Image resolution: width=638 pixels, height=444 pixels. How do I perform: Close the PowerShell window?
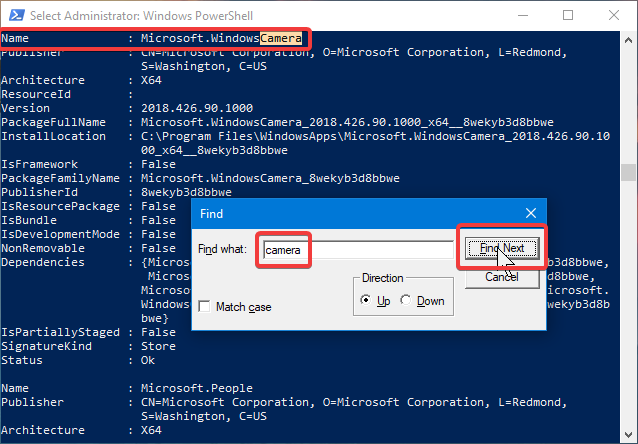[x=614, y=15]
